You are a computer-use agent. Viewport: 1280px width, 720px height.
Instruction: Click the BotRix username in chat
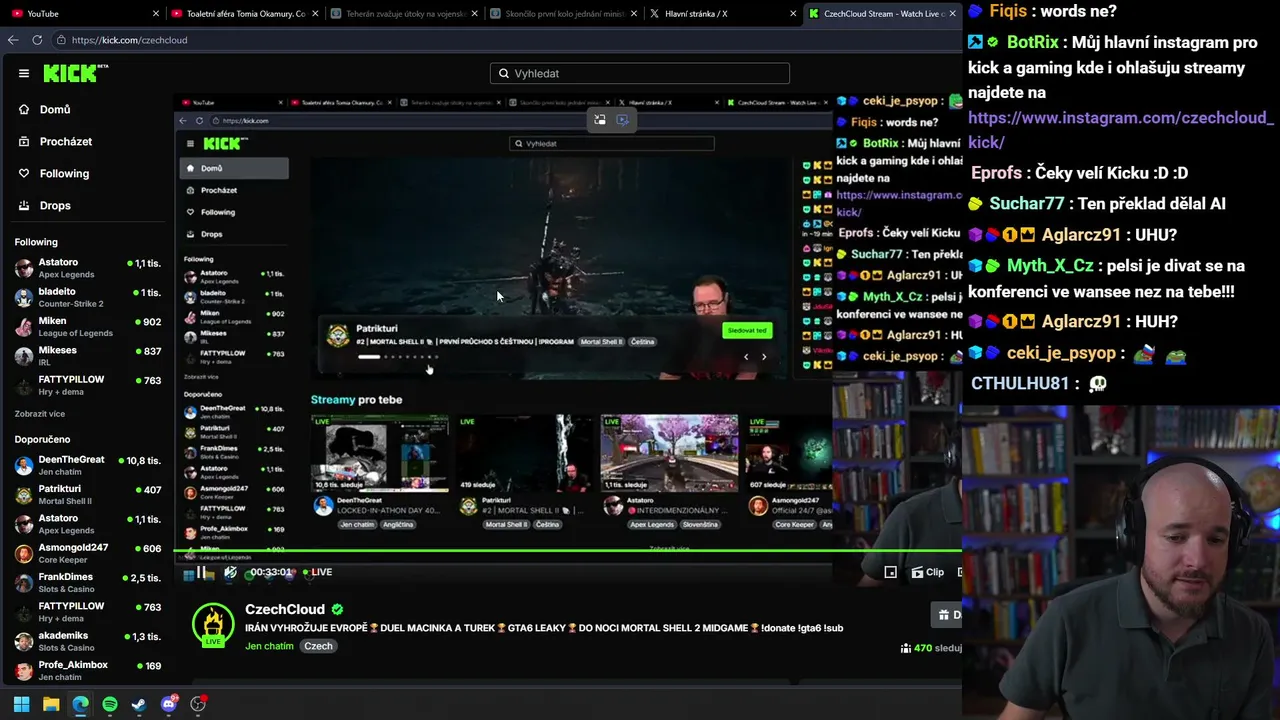point(1032,43)
